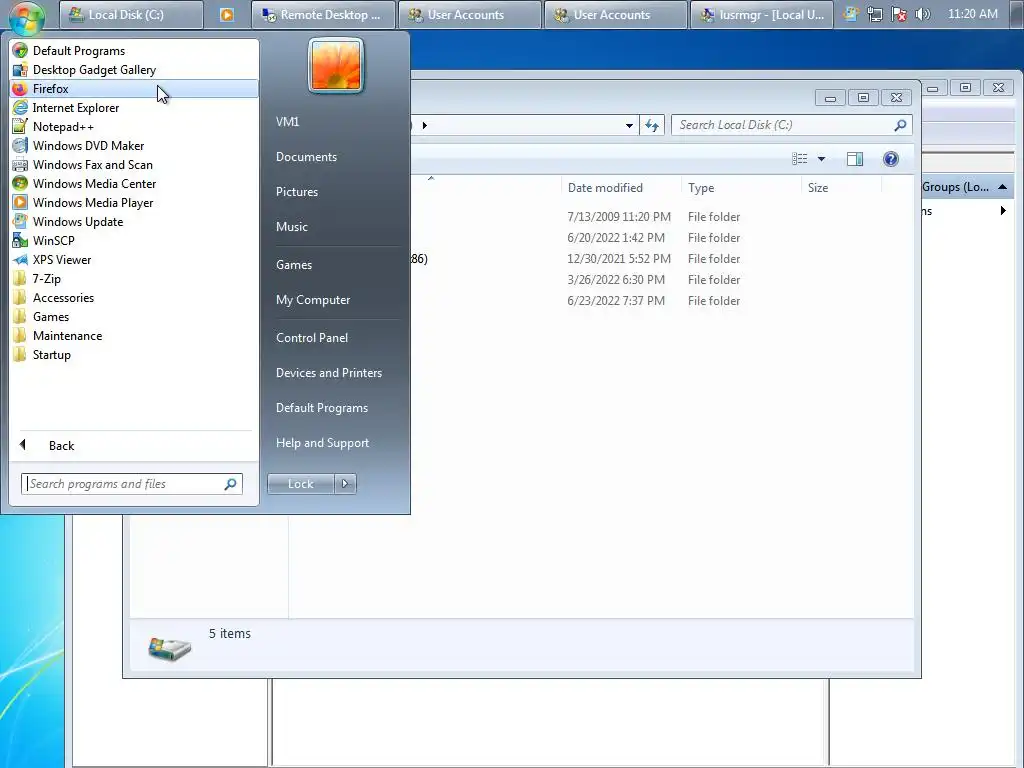Open Internet Explorer
Image resolution: width=1024 pixels, height=768 pixels.
pyautogui.click(x=134, y=108)
